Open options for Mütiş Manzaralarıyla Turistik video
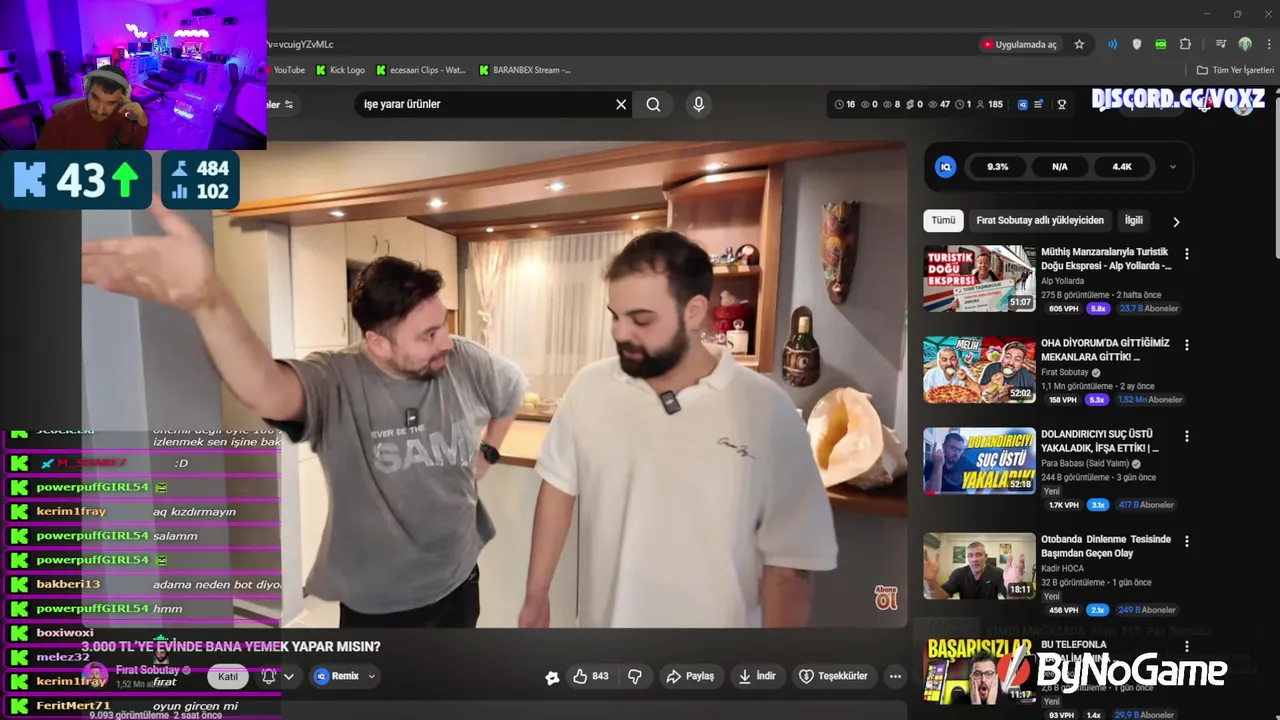1280x720 pixels. pyautogui.click(x=1187, y=254)
